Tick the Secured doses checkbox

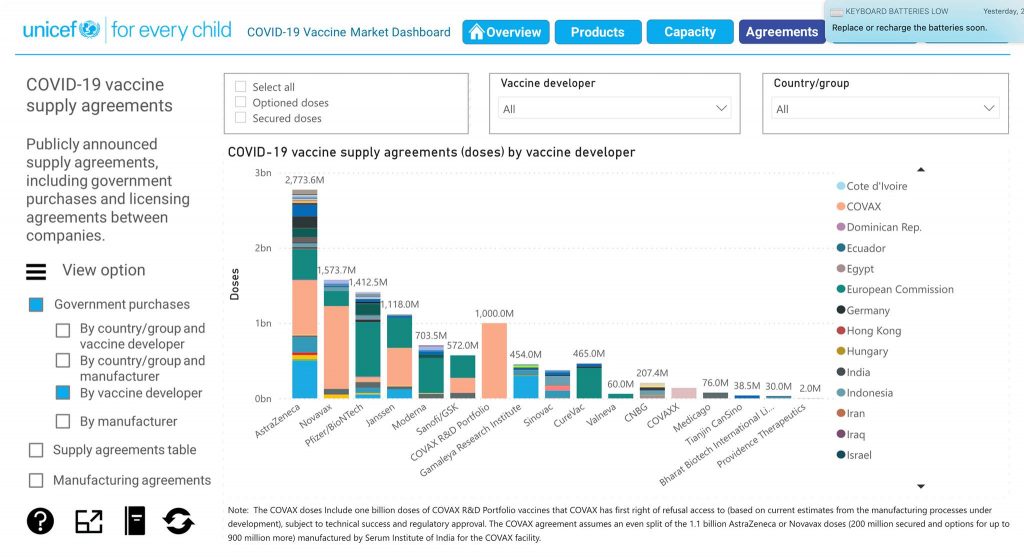pyautogui.click(x=240, y=118)
